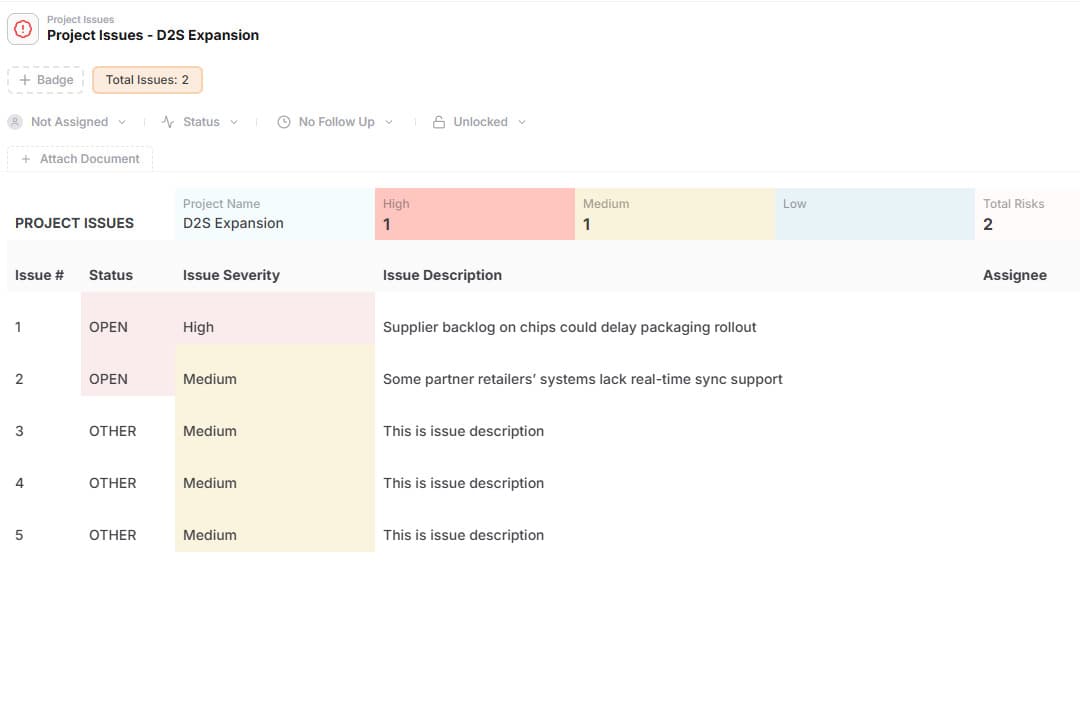Click OPEN status for issue 1
Image resolution: width=1080 pixels, height=720 pixels.
click(x=108, y=327)
